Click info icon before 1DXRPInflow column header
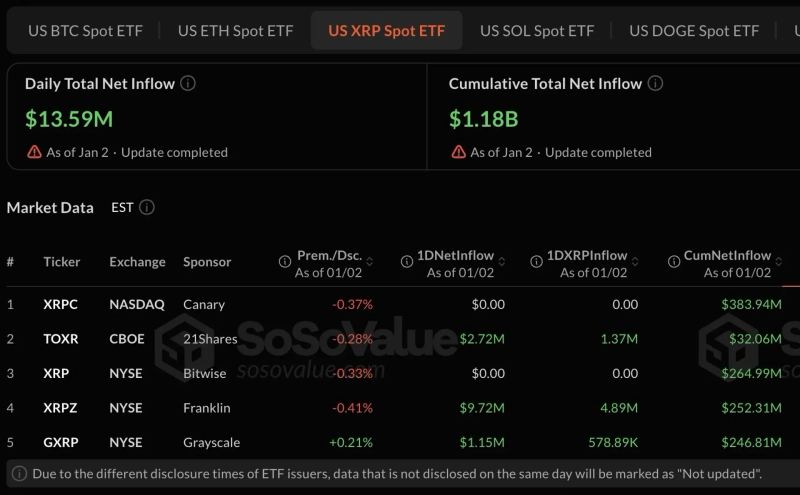 tap(536, 262)
